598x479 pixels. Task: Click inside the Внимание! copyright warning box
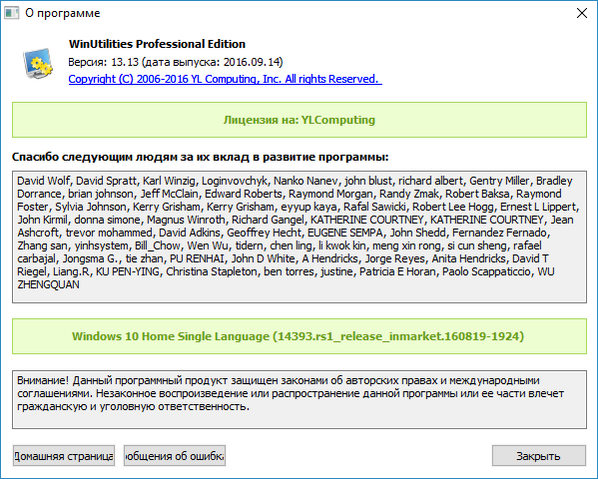point(299,399)
